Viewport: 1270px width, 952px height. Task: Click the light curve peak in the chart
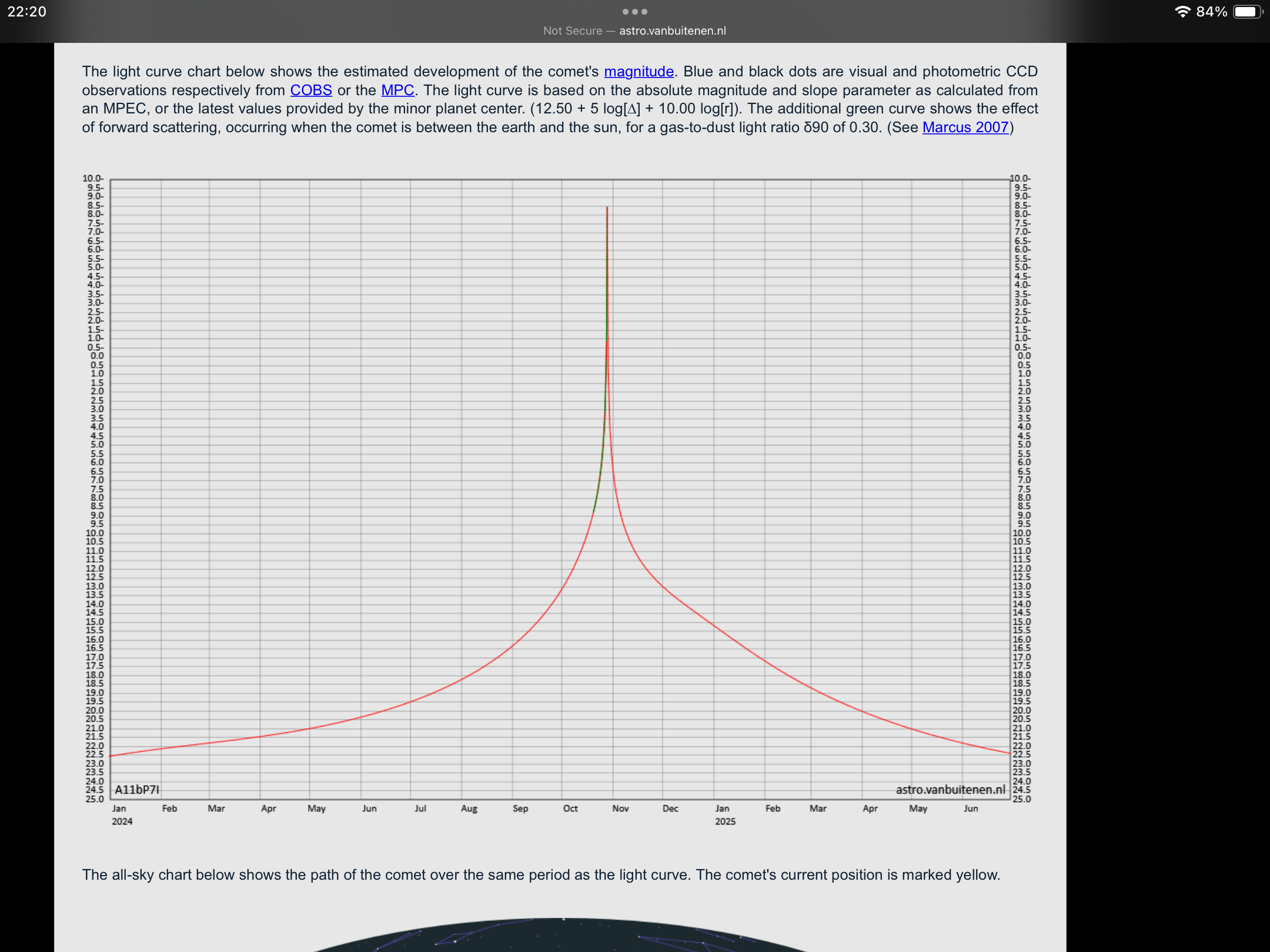tap(607, 208)
